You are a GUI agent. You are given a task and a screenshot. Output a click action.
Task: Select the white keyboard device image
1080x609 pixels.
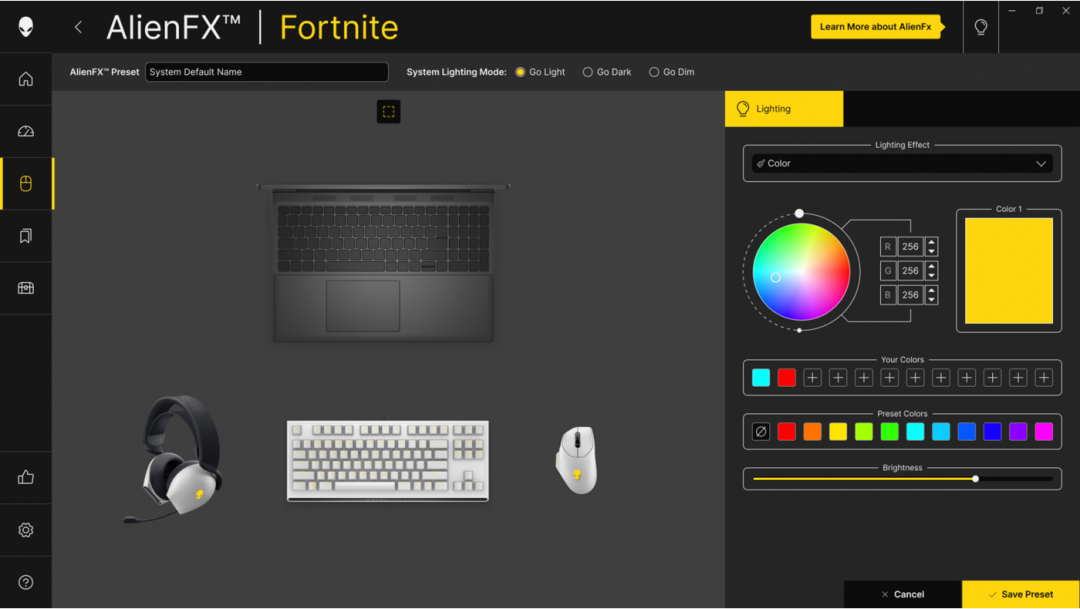tap(388, 461)
